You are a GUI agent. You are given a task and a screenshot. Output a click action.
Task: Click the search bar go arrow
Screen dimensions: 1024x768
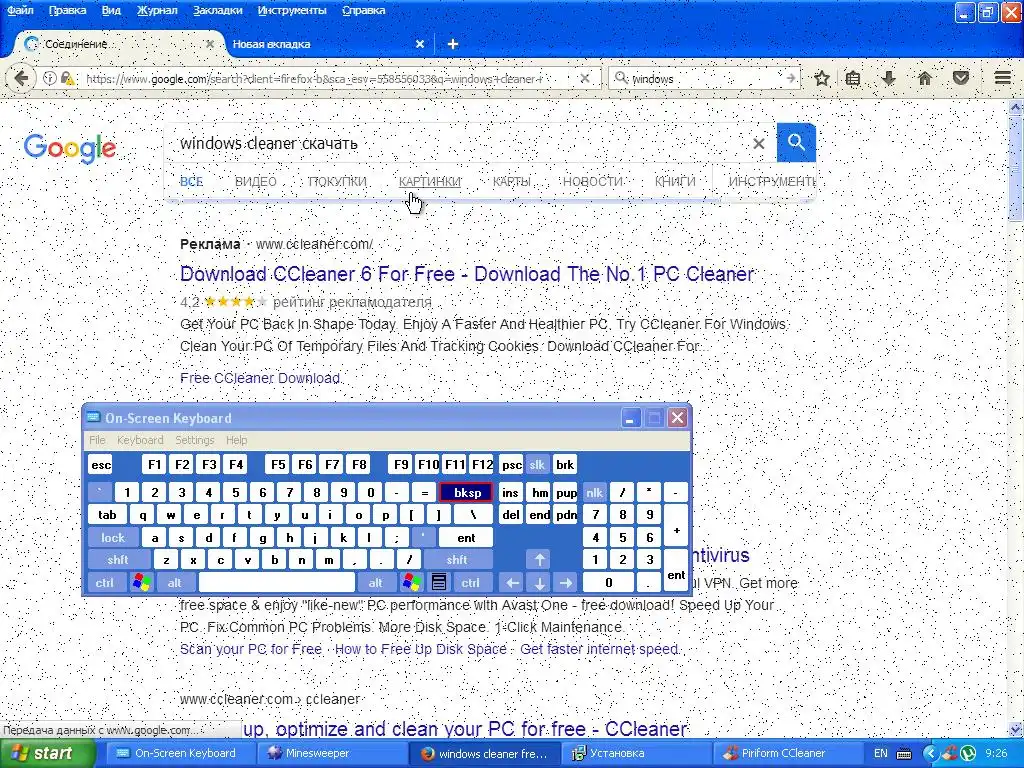tap(791, 78)
